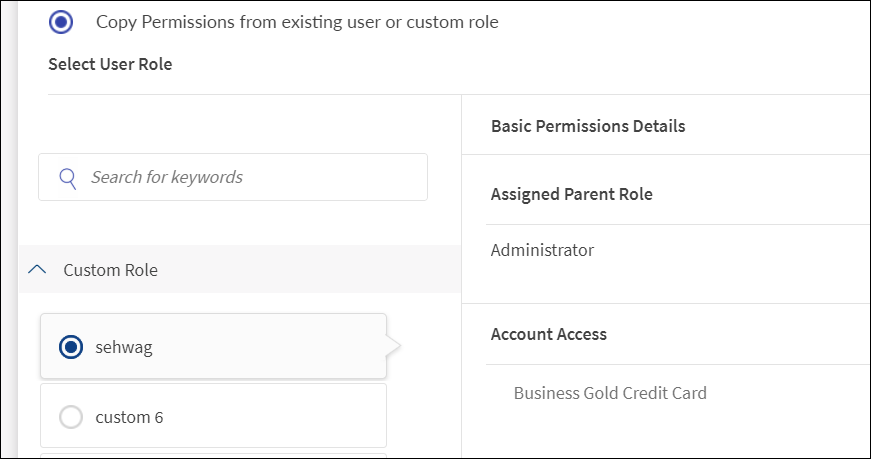
Task: Click the Basic Permissions Details heading
Action: point(588,126)
